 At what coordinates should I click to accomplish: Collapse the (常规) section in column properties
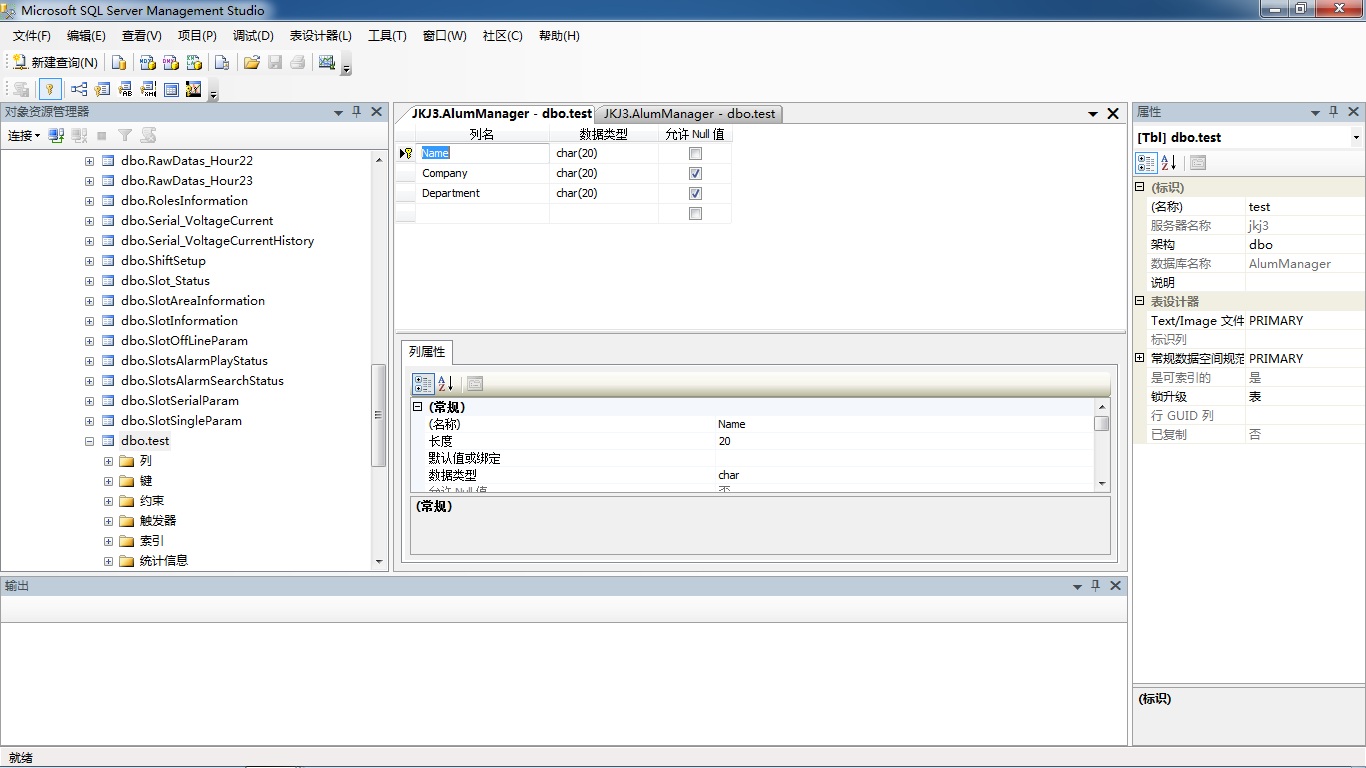click(418, 407)
